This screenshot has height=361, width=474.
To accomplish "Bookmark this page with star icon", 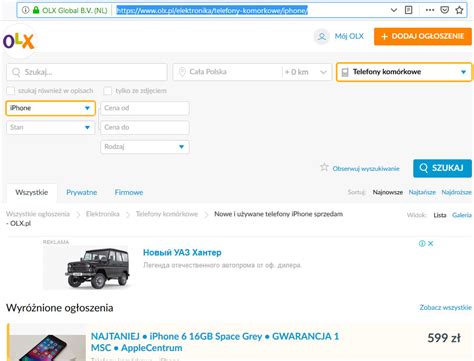I will (459, 10).
